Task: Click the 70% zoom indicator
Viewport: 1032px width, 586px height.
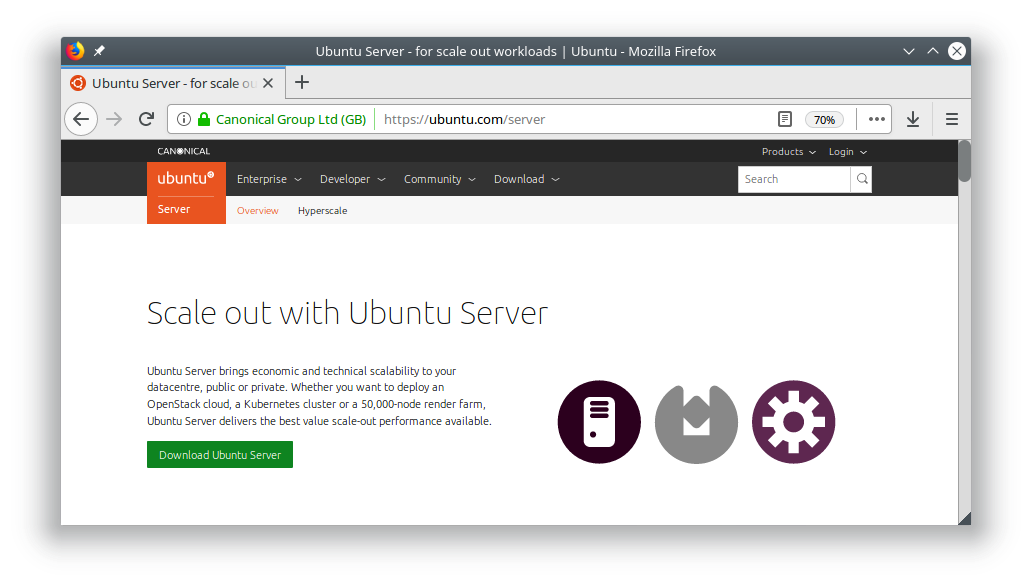Action: point(824,118)
